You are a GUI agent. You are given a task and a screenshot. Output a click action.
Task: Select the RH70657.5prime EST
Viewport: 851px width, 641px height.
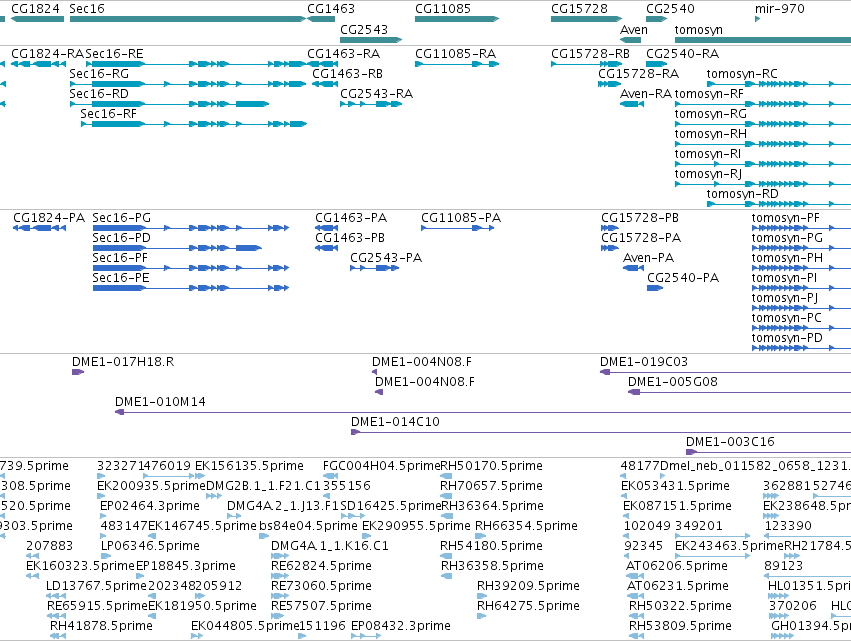[446, 496]
